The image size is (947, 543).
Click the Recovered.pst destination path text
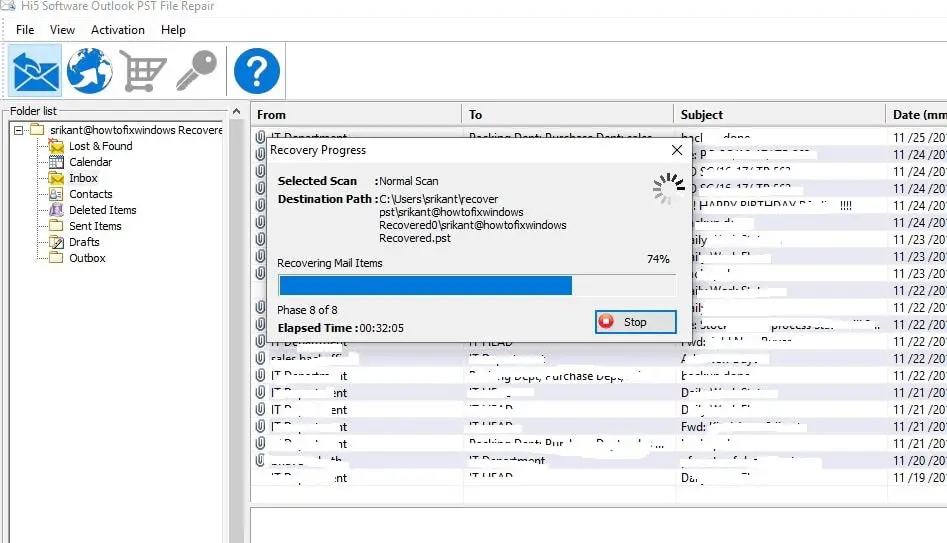(x=415, y=238)
